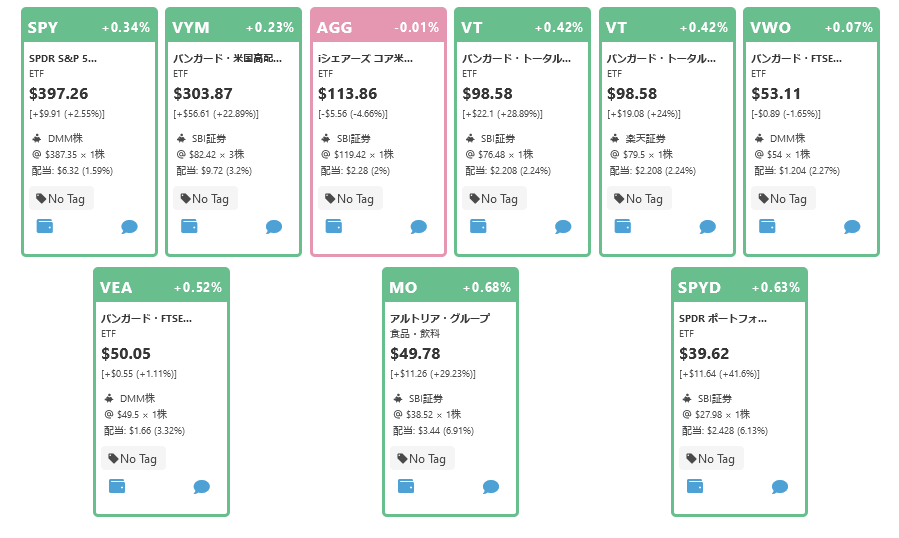Open comments on the VYM card
This screenshot has height=538, width=899.
coord(274,227)
